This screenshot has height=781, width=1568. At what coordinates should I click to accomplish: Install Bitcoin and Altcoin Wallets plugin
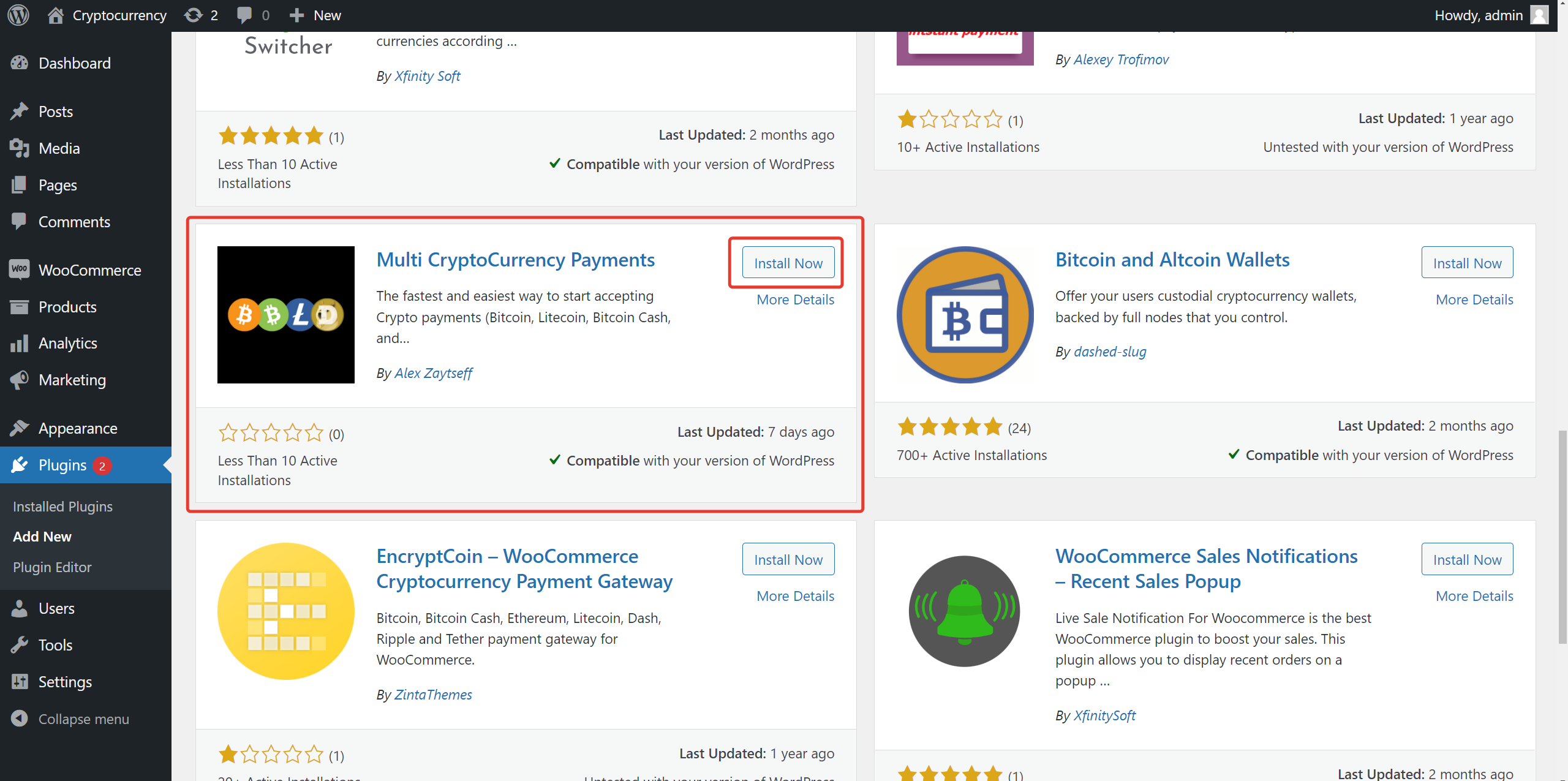click(x=1468, y=263)
